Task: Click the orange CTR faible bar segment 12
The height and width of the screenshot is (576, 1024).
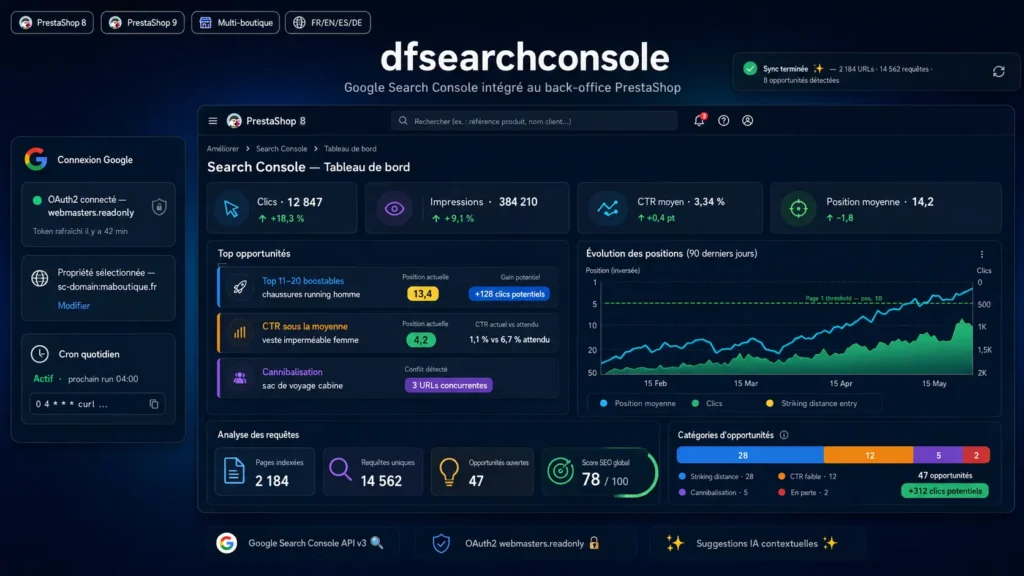Action: coord(869,455)
